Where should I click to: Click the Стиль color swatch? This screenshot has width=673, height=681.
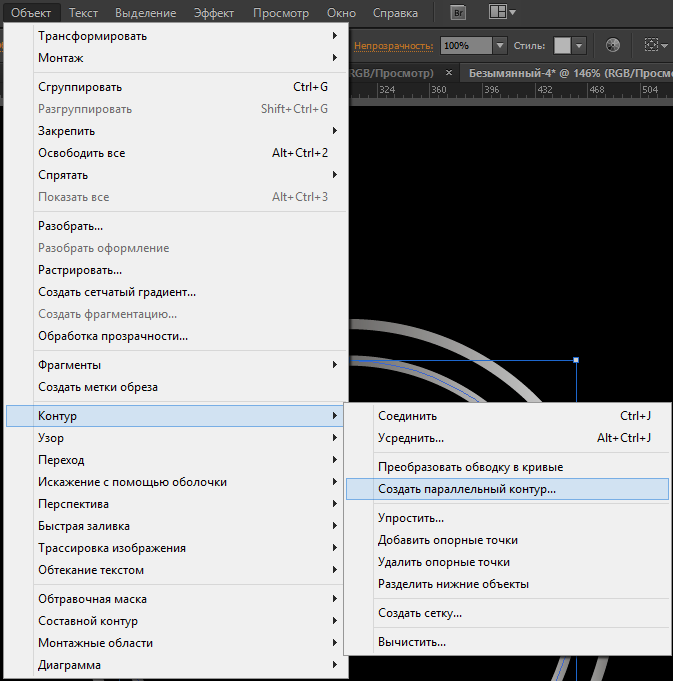pos(563,46)
